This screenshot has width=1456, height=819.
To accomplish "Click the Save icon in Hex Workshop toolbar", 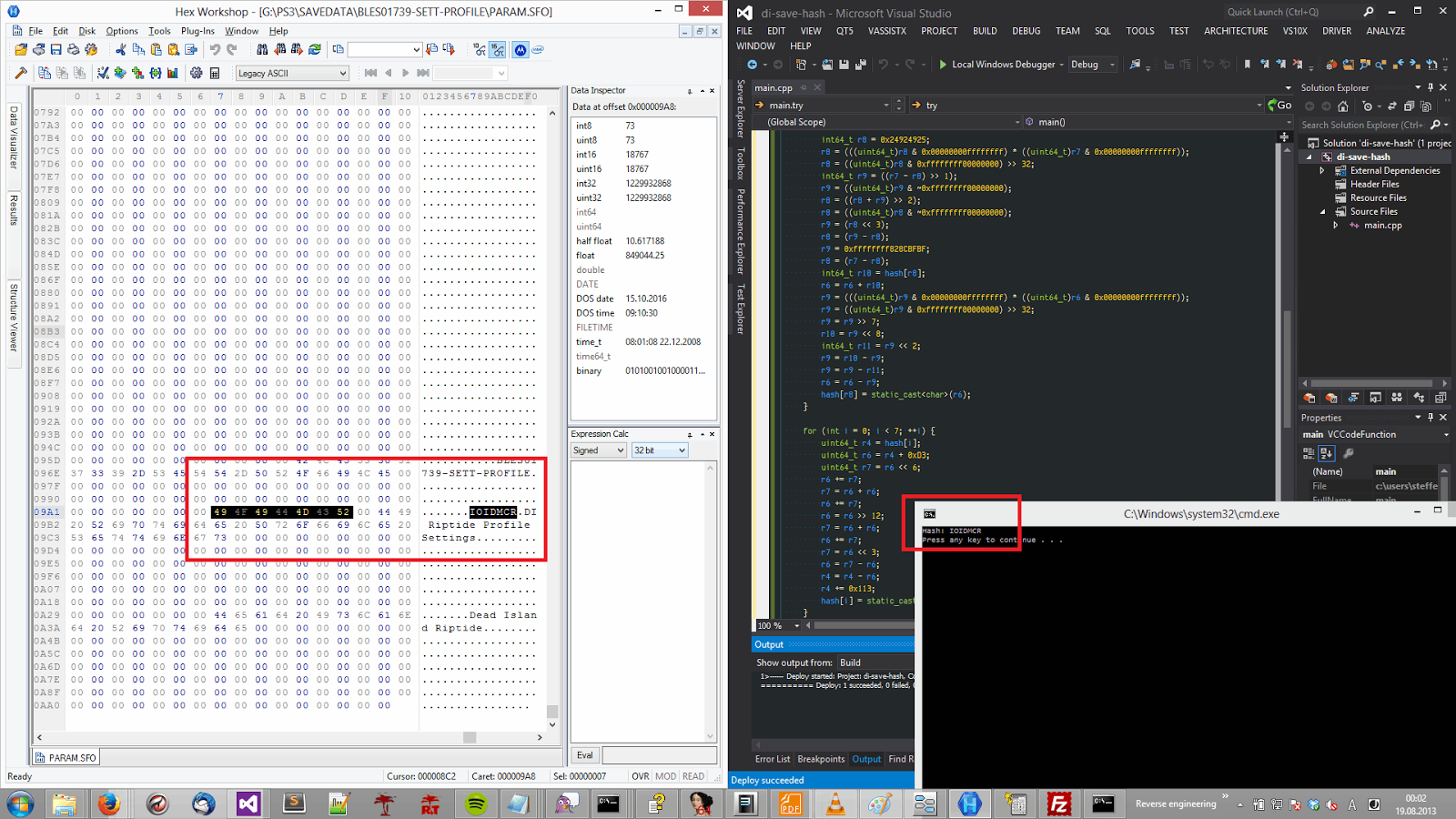I will click(56, 50).
